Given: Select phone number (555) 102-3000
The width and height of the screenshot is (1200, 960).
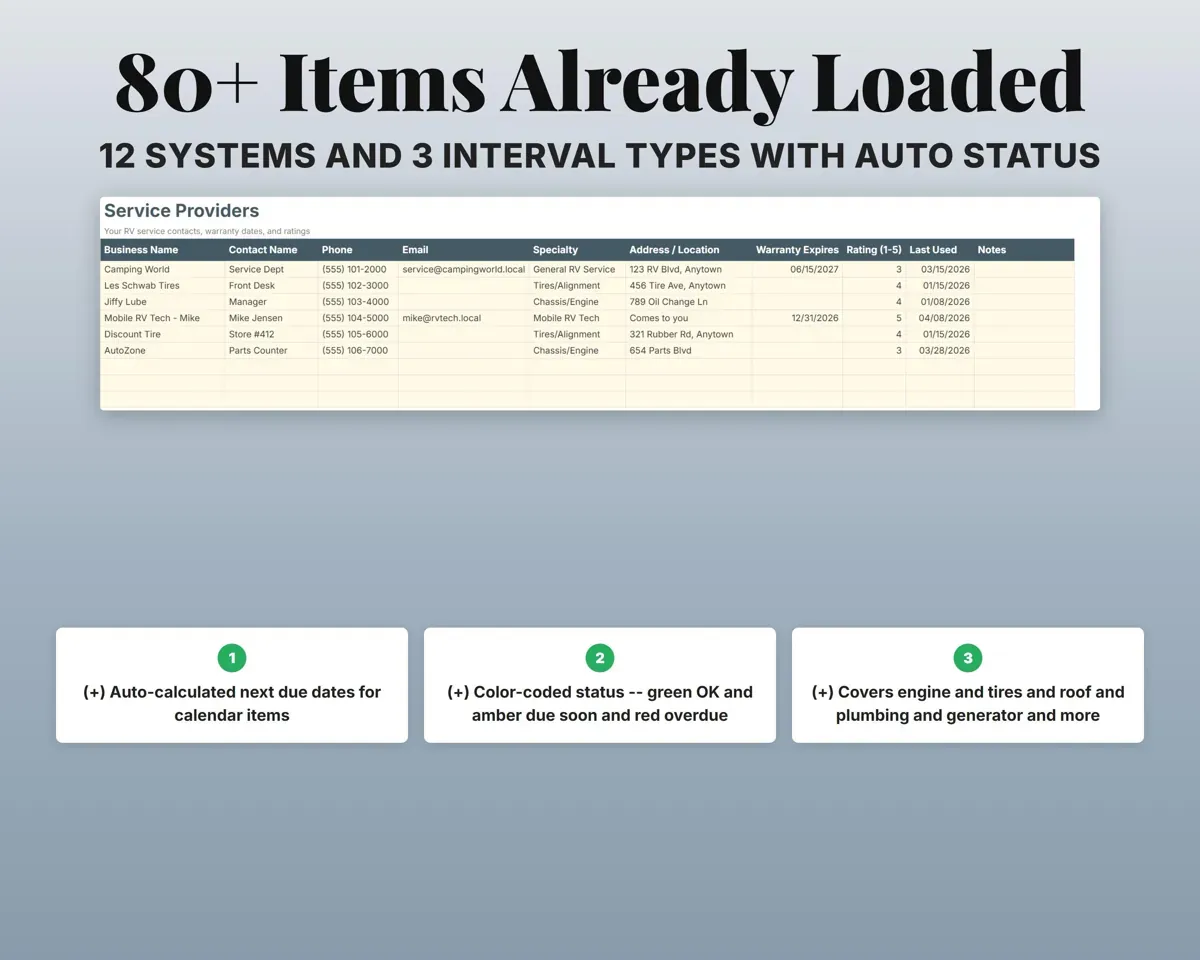Looking at the screenshot, I should coord(358,285).
